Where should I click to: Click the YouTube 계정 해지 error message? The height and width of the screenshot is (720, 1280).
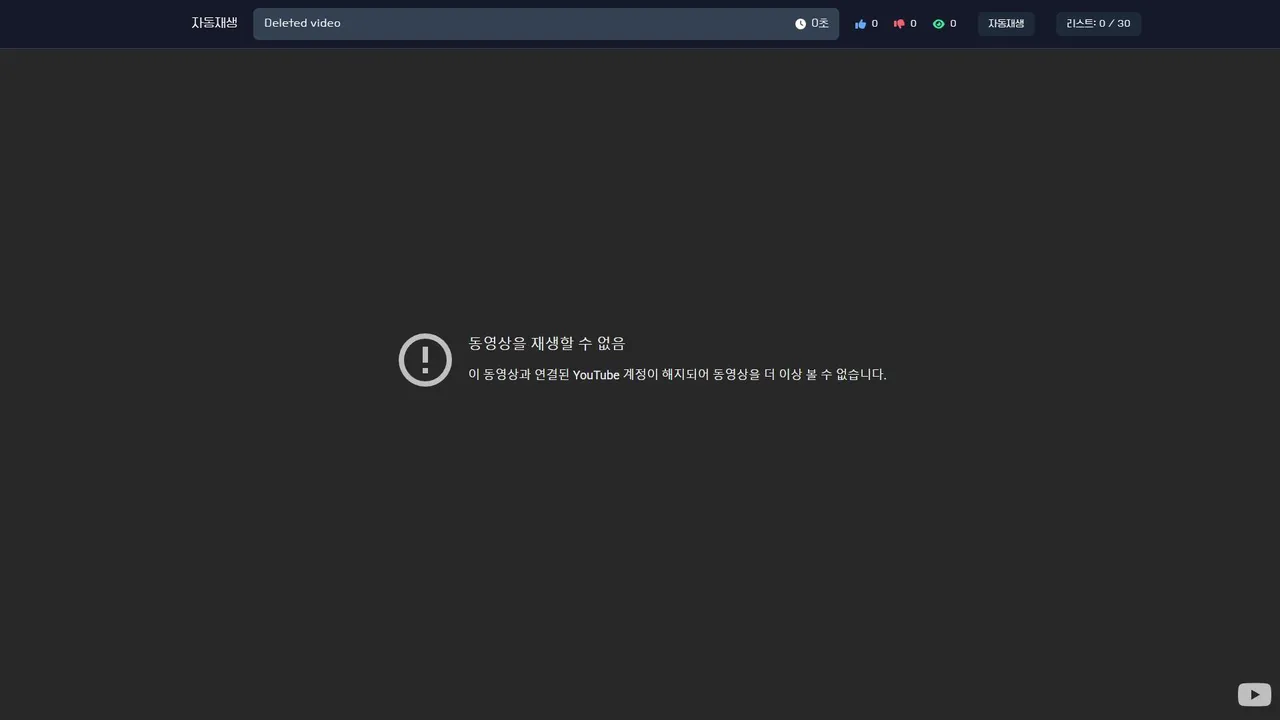tap(677, 375)
